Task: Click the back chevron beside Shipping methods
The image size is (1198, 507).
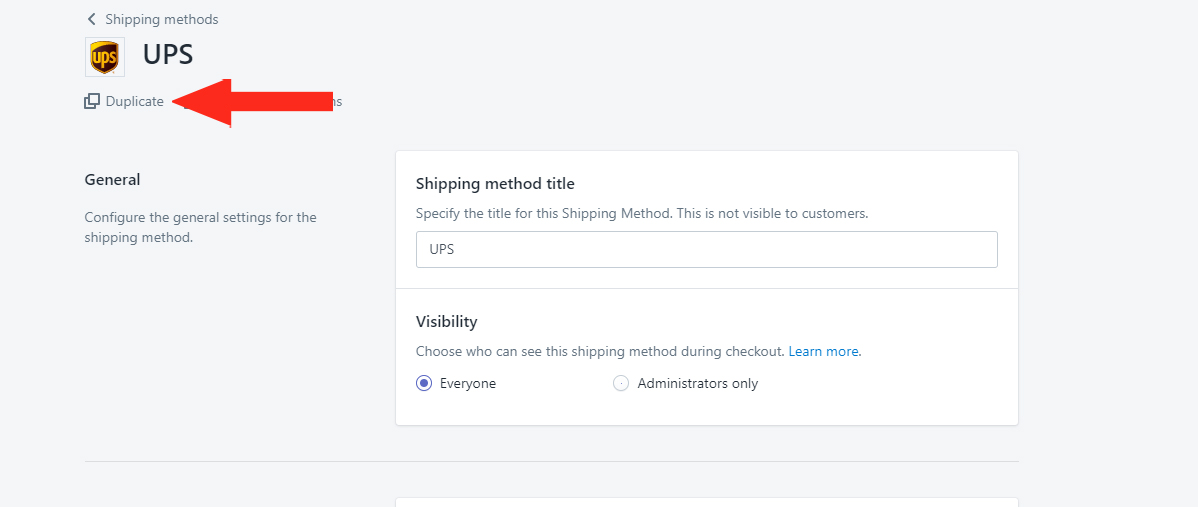Action: 92,19
